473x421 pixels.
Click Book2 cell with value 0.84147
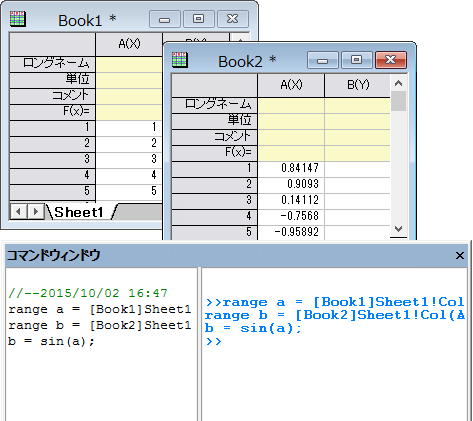(291, 169)
